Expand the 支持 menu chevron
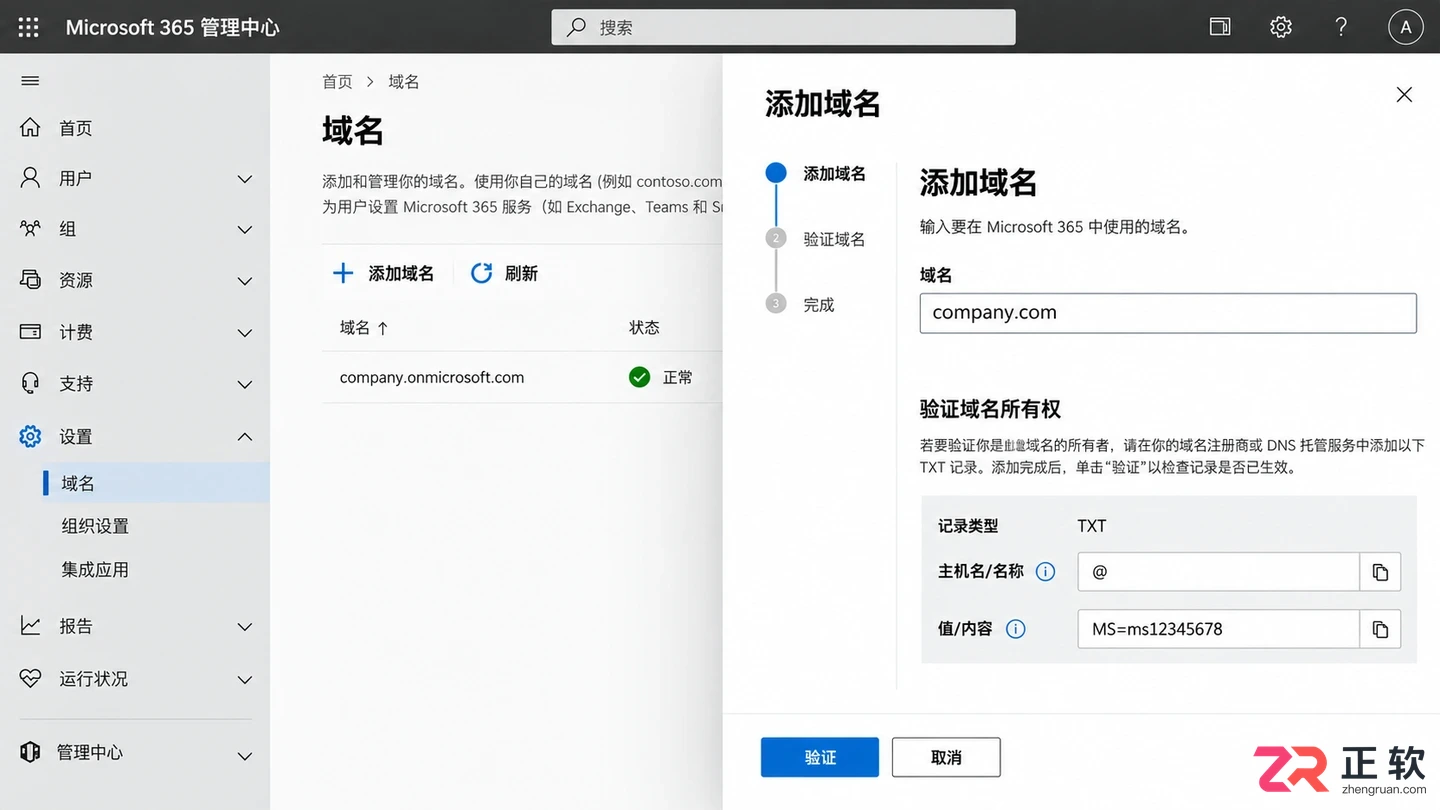Image resolution: width=1440 pixels, height=810 pixels. point(245,384)
